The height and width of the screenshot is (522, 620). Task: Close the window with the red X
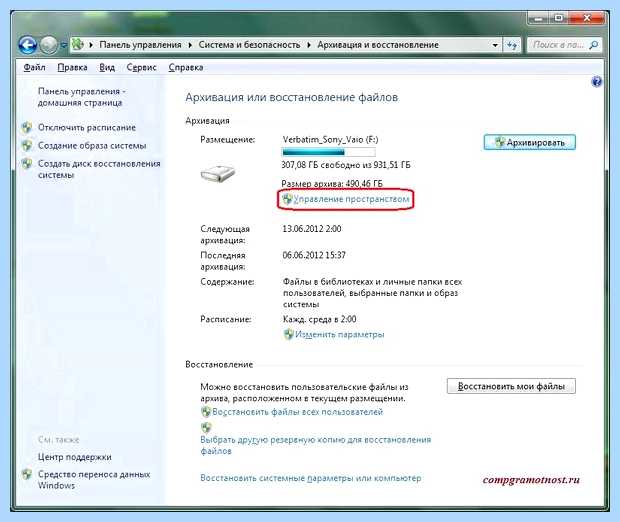coord(586,18)
